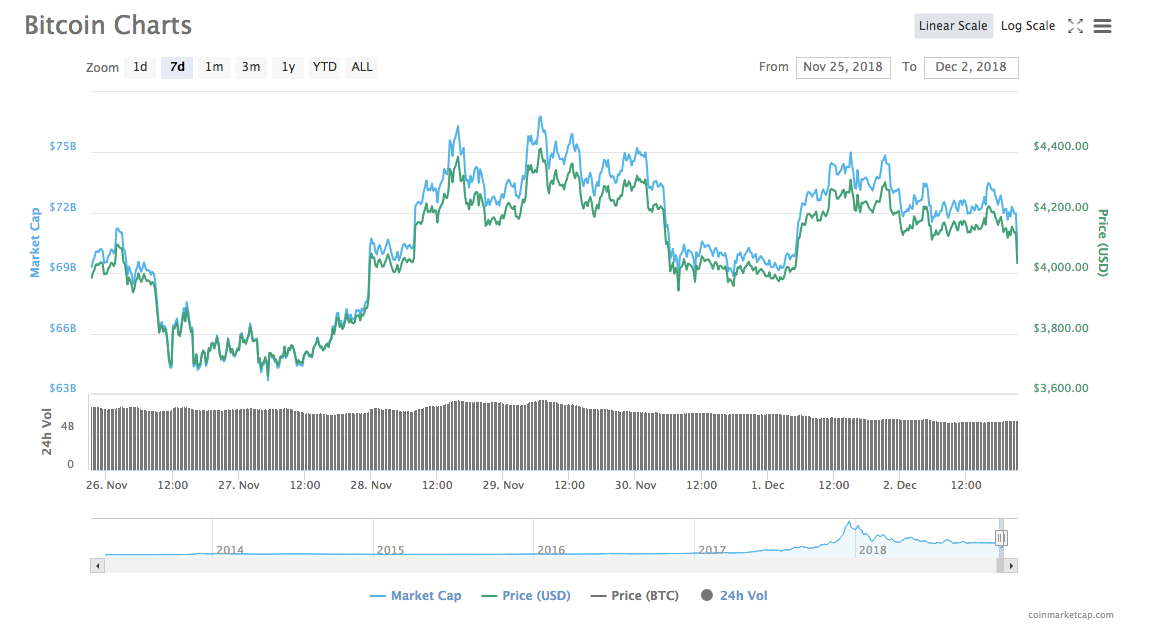This screenshot has width=1159, height=634.
Task: Click the 4B volume axis label
Action: pos(67,426)
